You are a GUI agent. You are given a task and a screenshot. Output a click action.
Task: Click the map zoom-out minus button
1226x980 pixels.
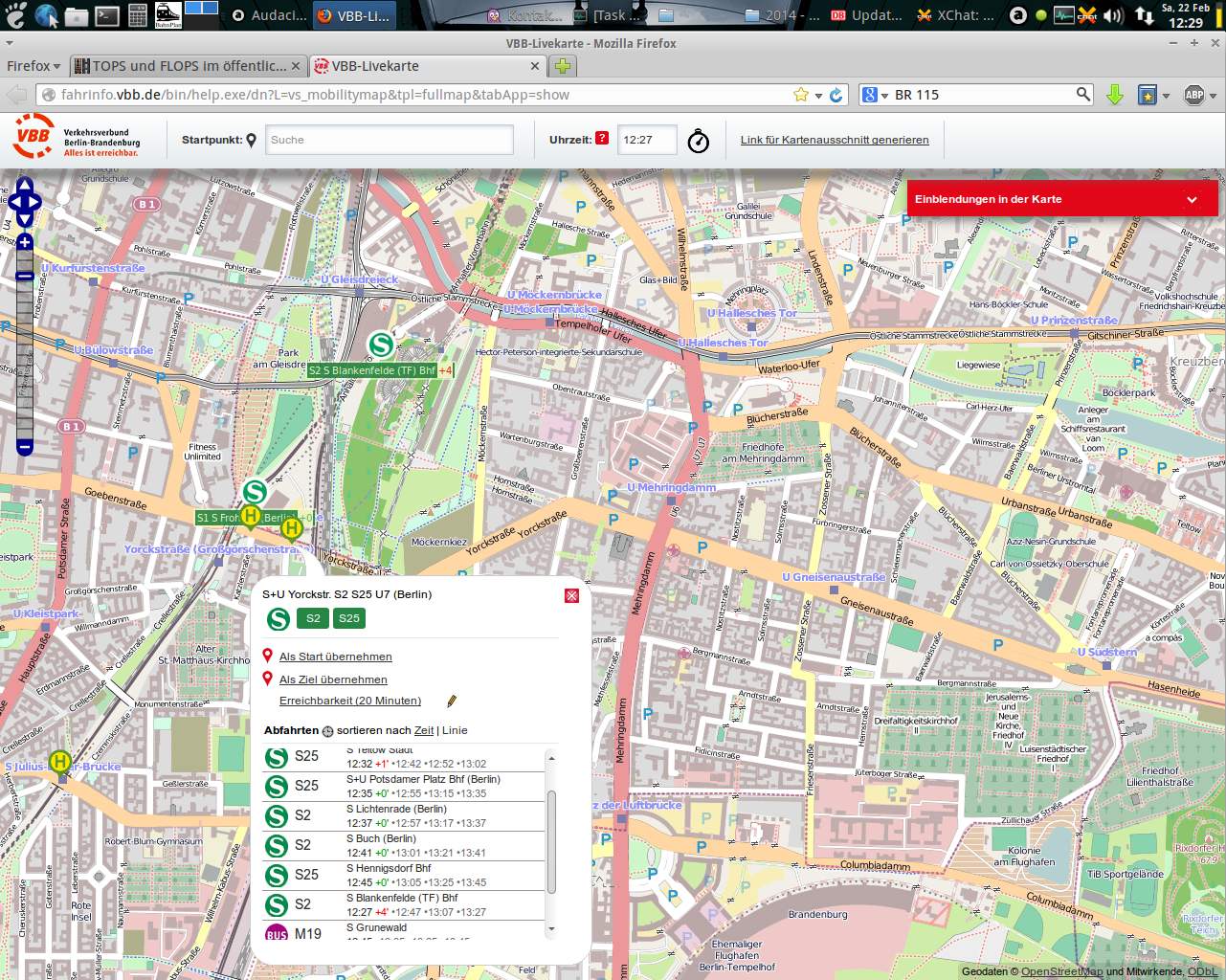tap(25, 446)
